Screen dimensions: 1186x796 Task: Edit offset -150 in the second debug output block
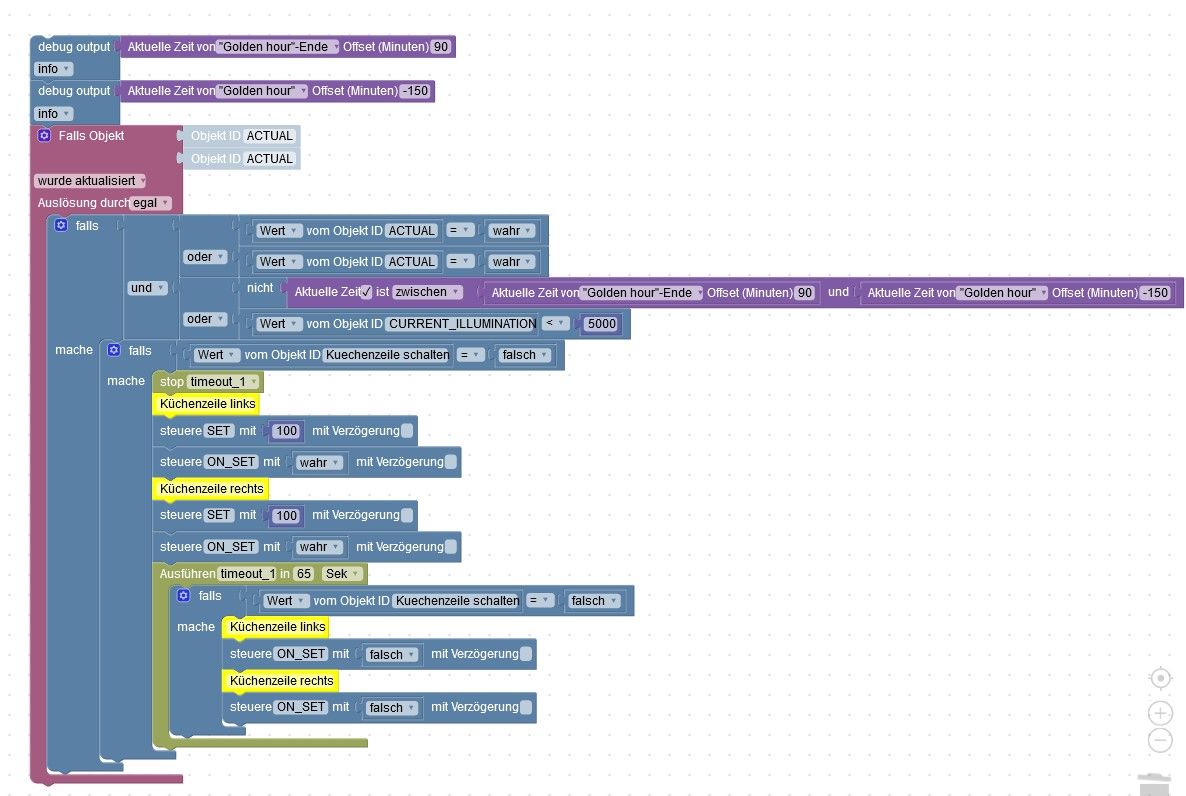(414, 91)
